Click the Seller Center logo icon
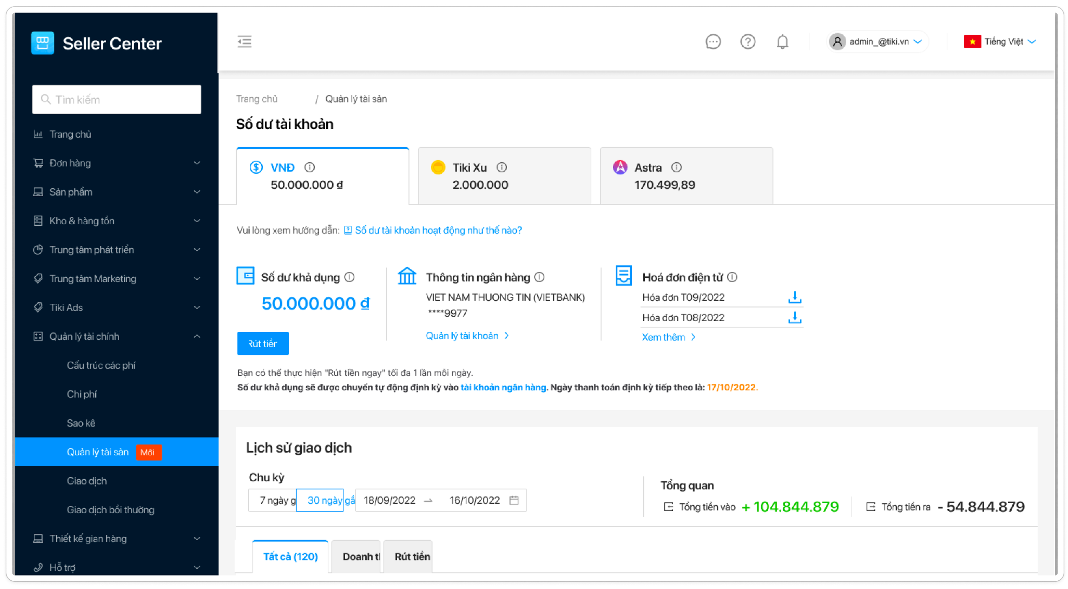Viewport: 1068px width, 589px height. (x=42, y=43)
